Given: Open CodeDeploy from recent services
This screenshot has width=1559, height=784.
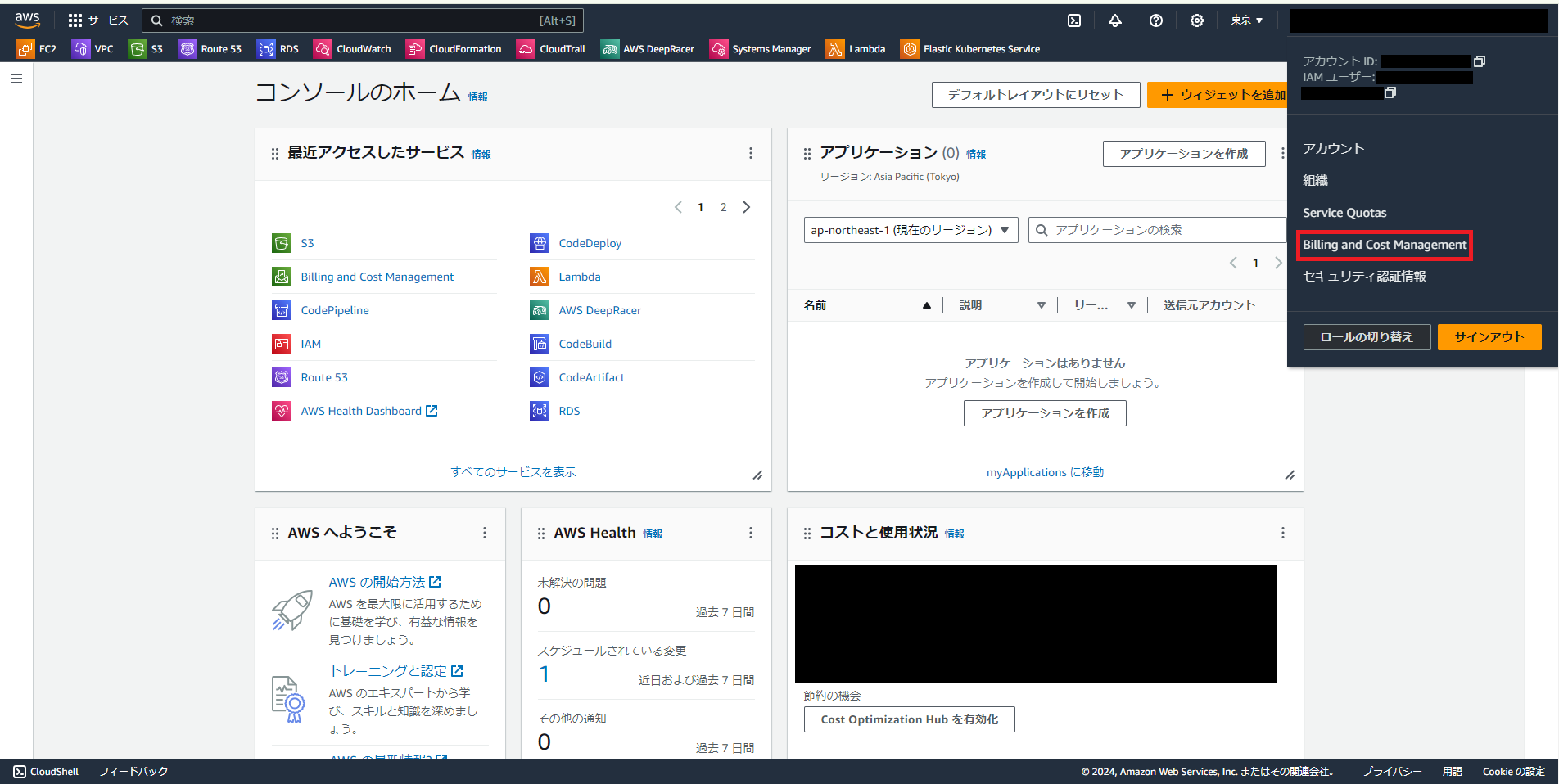Looking at the screenshot, I should tap(590, 243).
